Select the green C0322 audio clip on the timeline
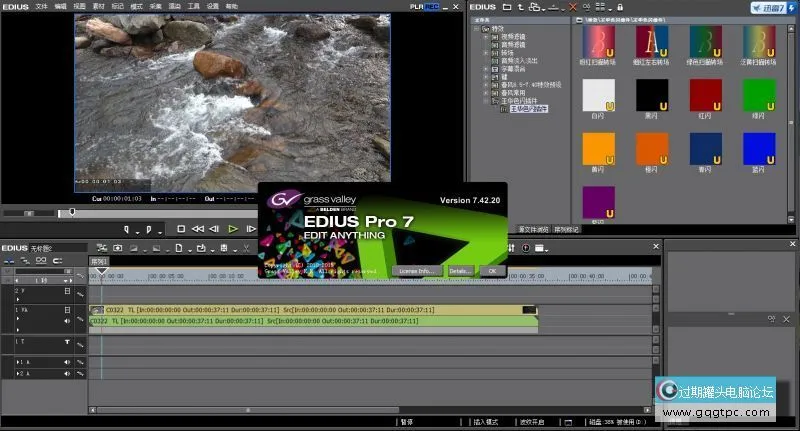 [x=300, y=321]
